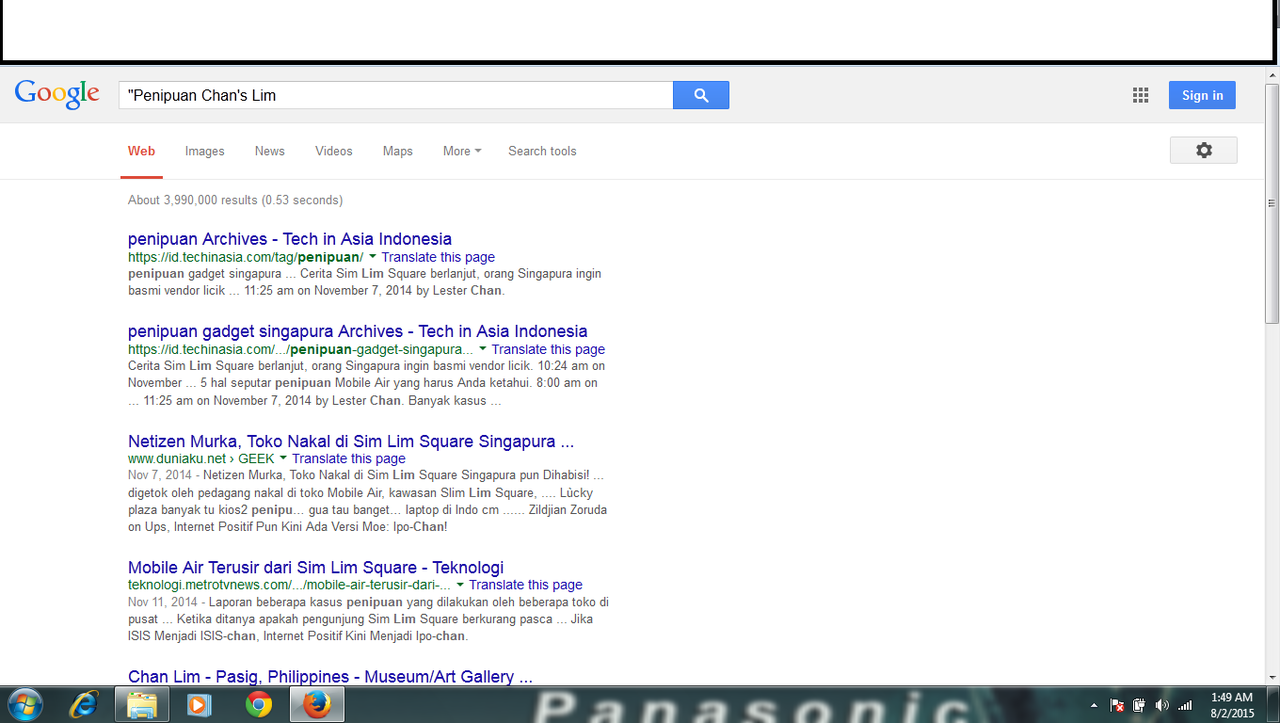Launch Internet Explorer from taskbar
This screenshot has width=1280, height=723.
tap(84, 705)
